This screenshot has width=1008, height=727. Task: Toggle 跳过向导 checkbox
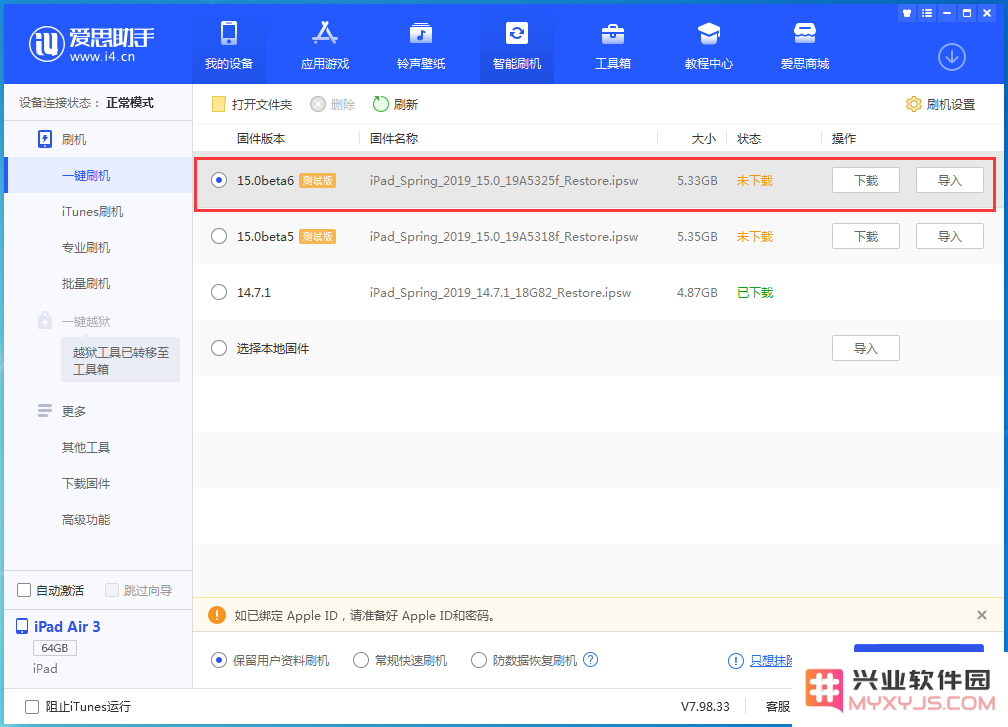click(x=112, y=590)
